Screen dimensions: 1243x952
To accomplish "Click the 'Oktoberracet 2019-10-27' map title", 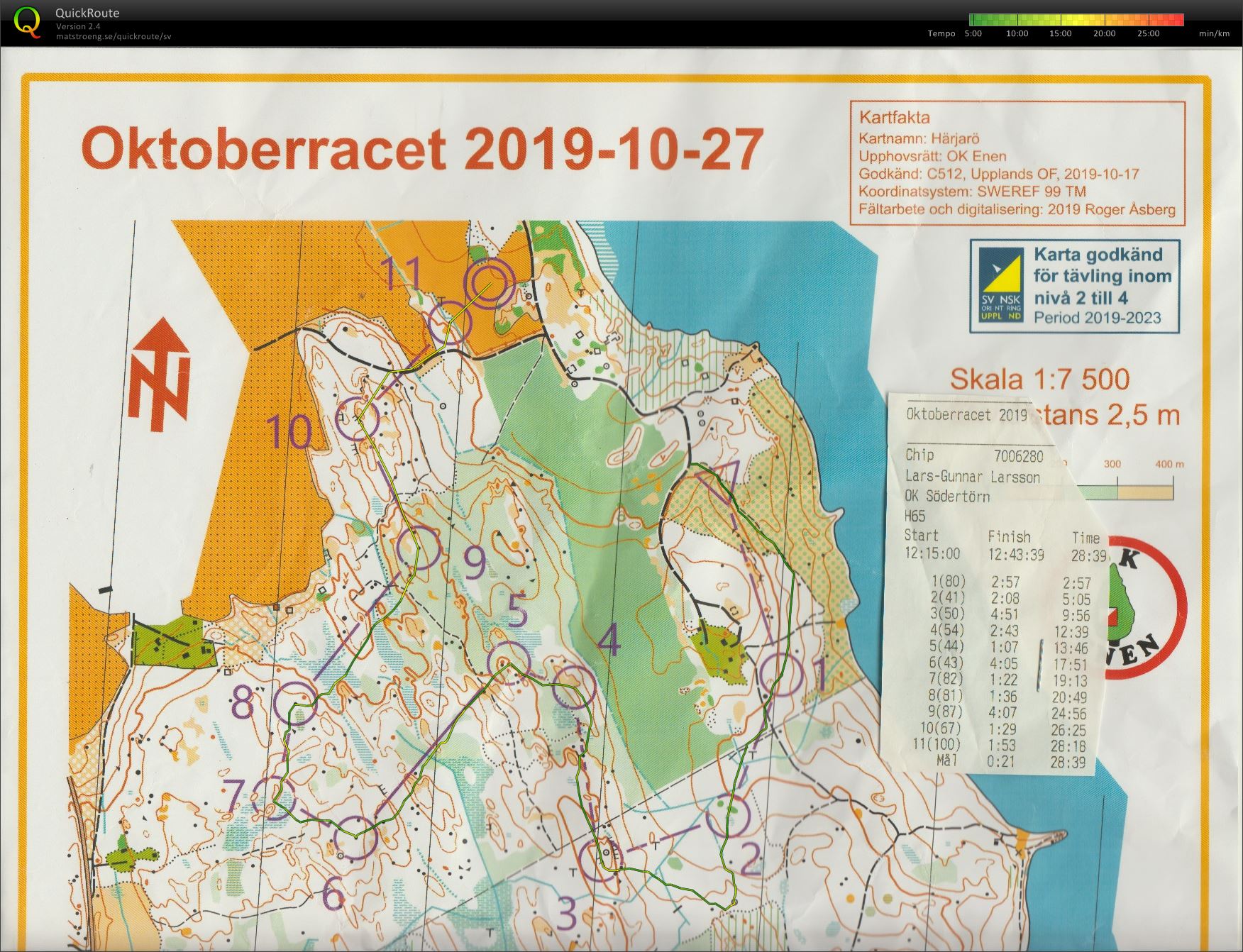I will pyautogui.click(x=422, y=149).
